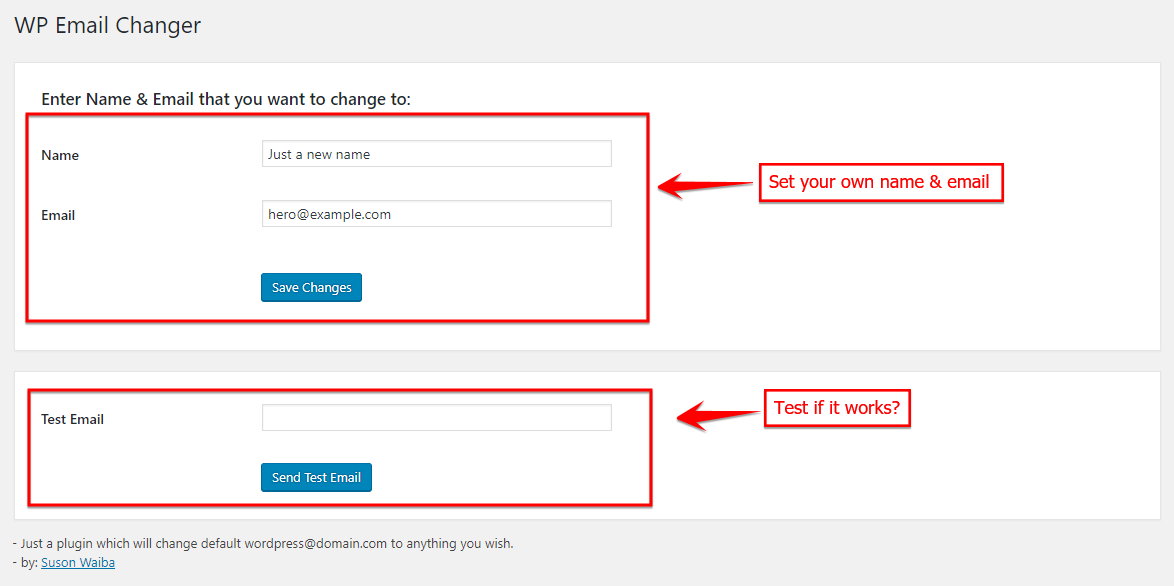Click the 'Just a new name' text
Screen dimensions: 1174x586
coord(319,155)
